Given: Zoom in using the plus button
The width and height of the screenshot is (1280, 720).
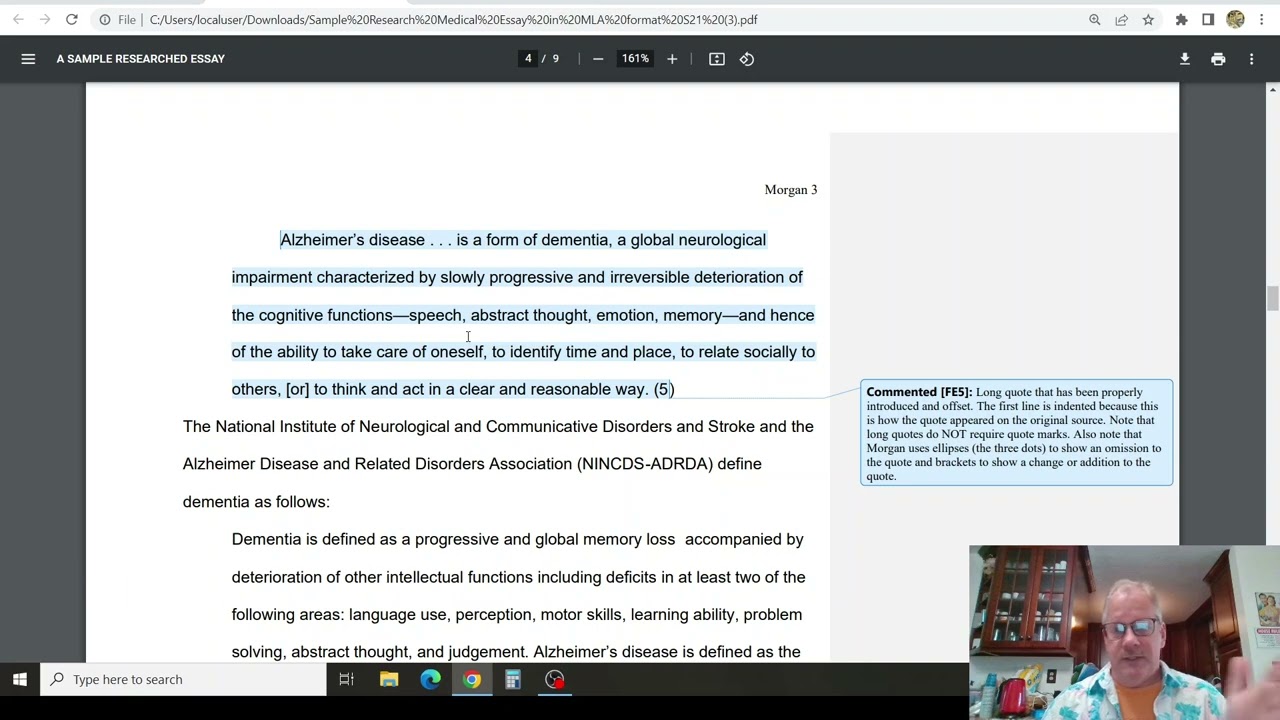Looking at the screenshot, I should (x=672, y=59).
